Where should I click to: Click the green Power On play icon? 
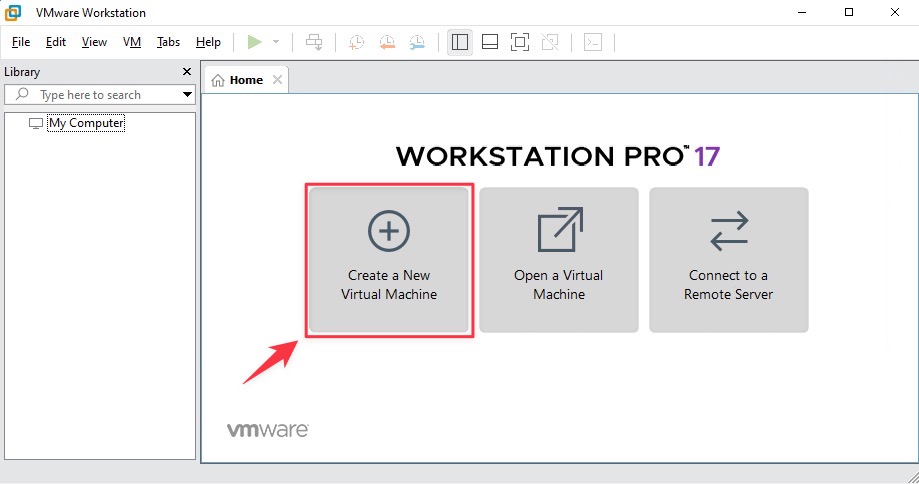254,42
